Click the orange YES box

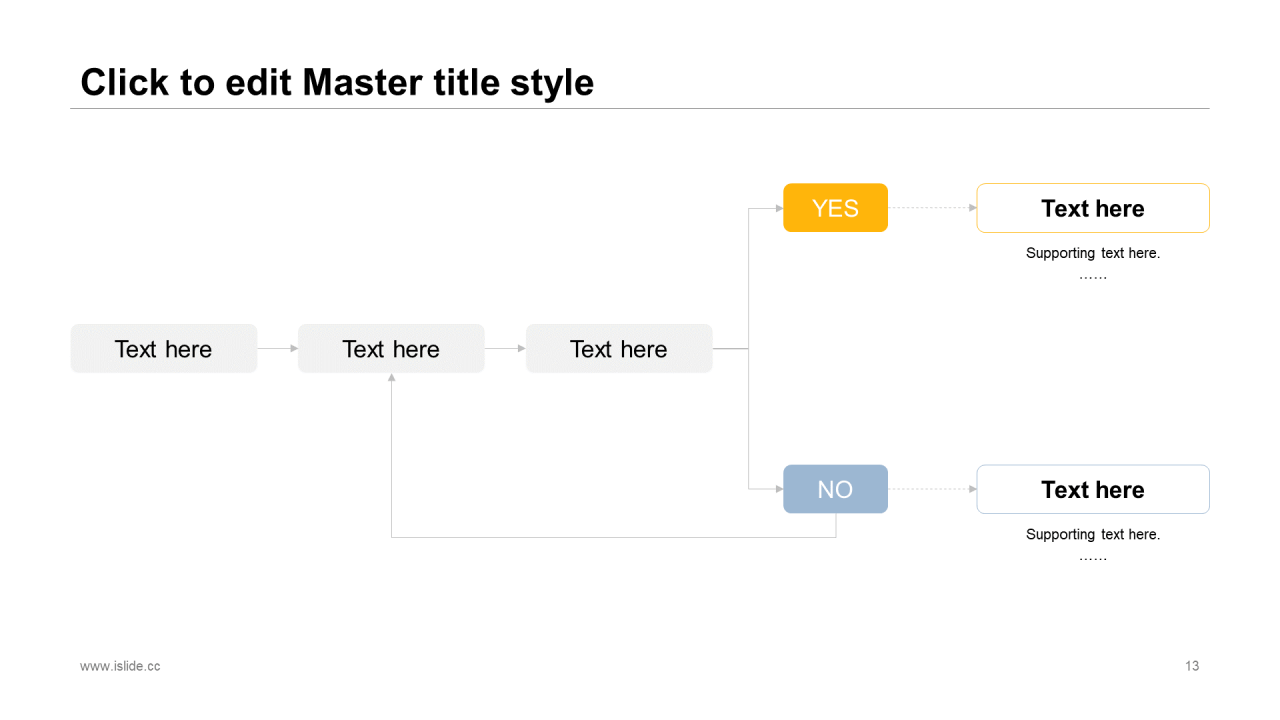tap(835, 208)
